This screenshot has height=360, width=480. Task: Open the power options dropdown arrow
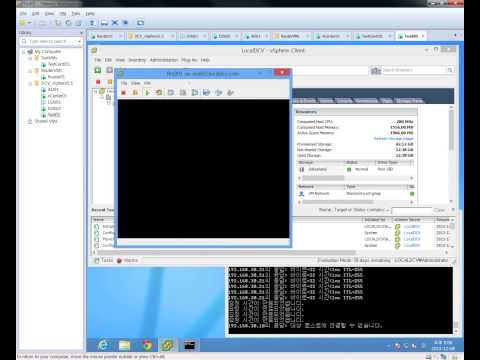pos(29,23)
